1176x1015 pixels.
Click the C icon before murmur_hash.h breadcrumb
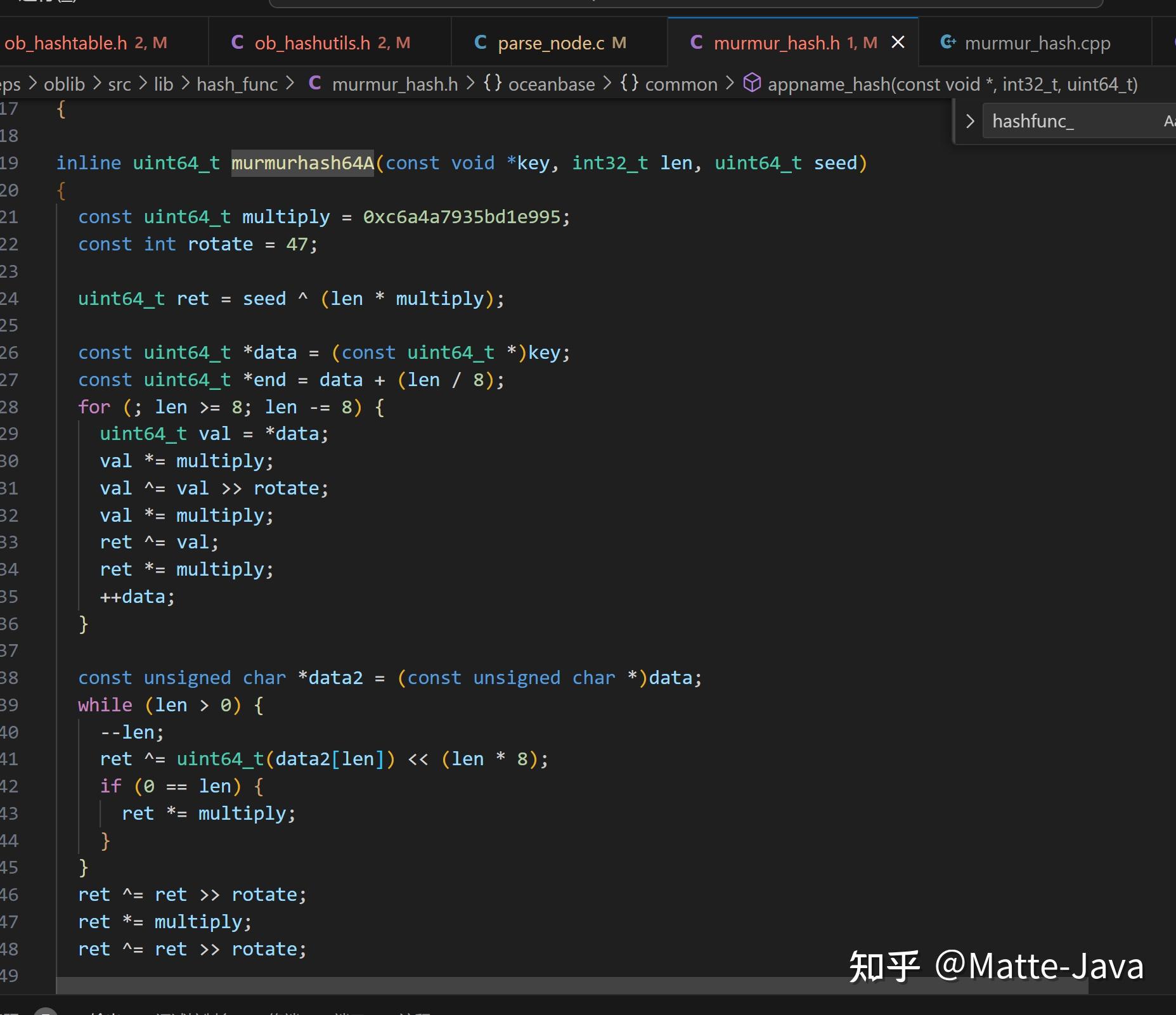pos(315,83)
